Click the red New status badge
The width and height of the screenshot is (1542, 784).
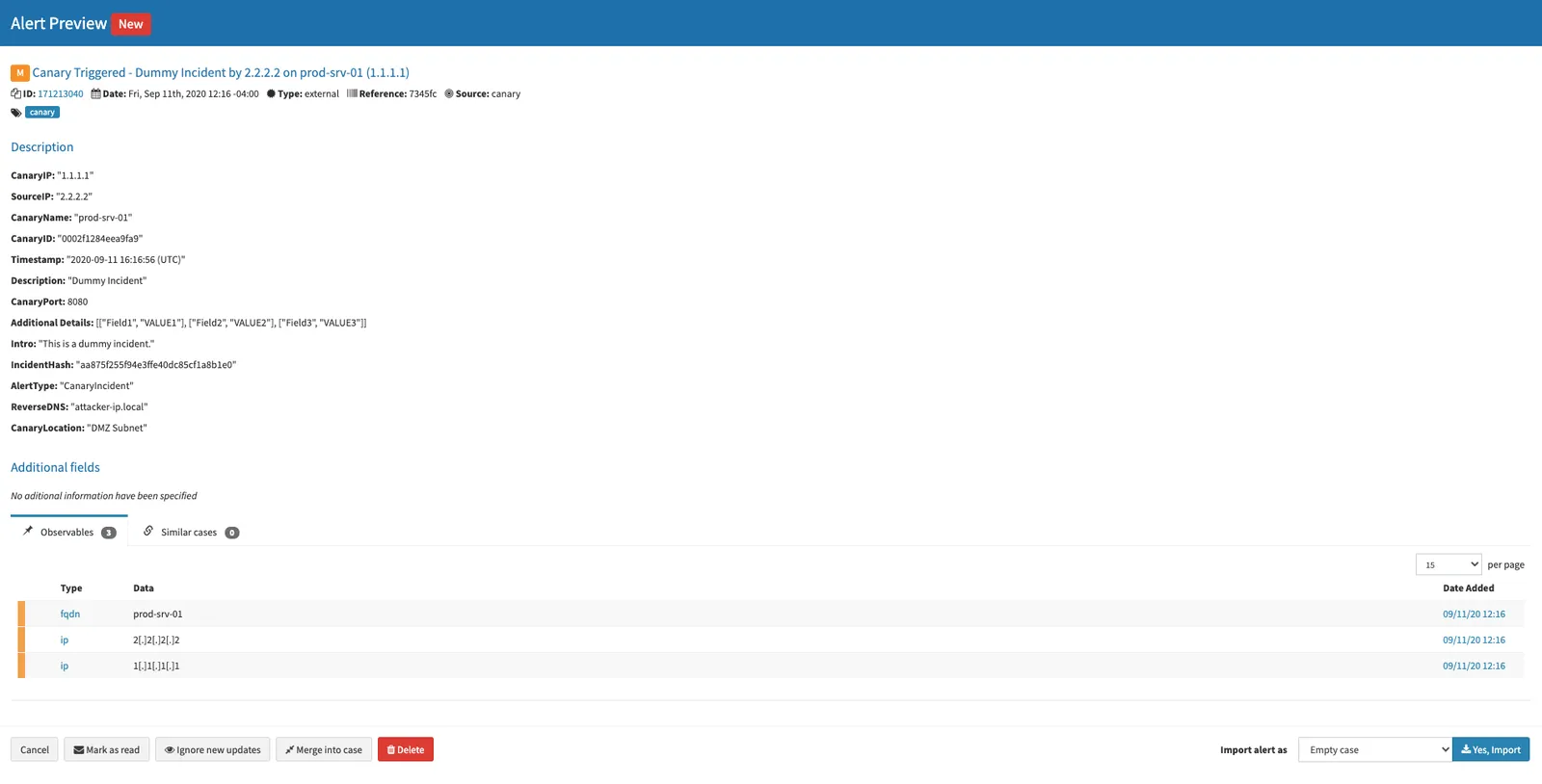point(131,24)
